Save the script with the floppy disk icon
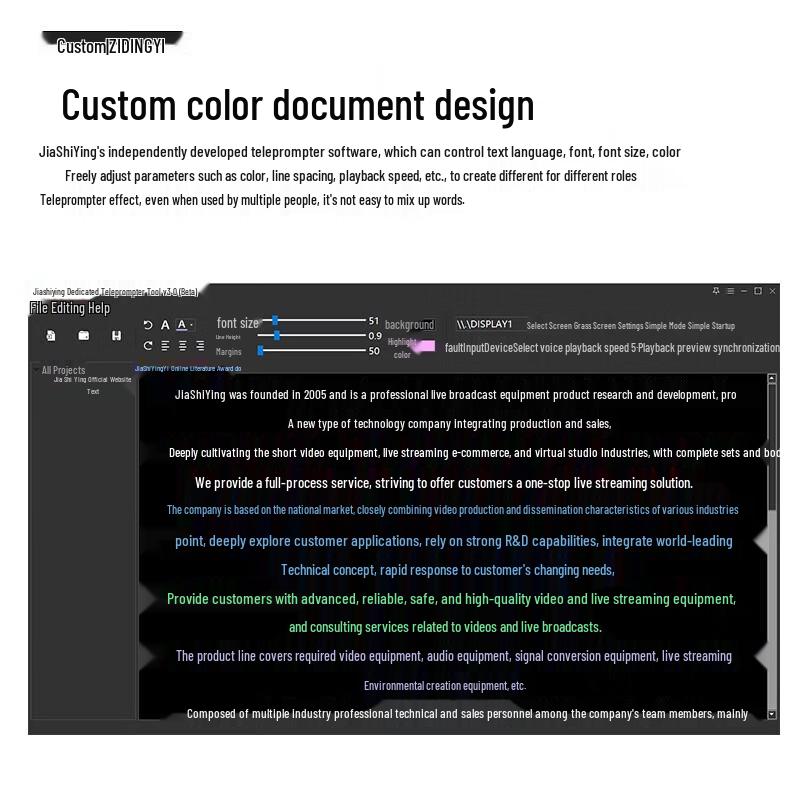Viewport: 800px width, 800px height. coord(116,335)
